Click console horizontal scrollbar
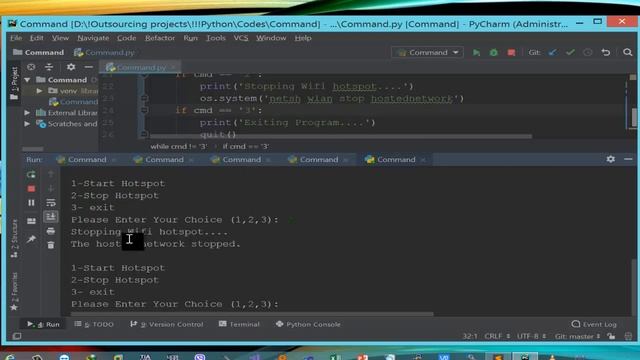Viewport: 640px width, 360px height. [252, 314]
